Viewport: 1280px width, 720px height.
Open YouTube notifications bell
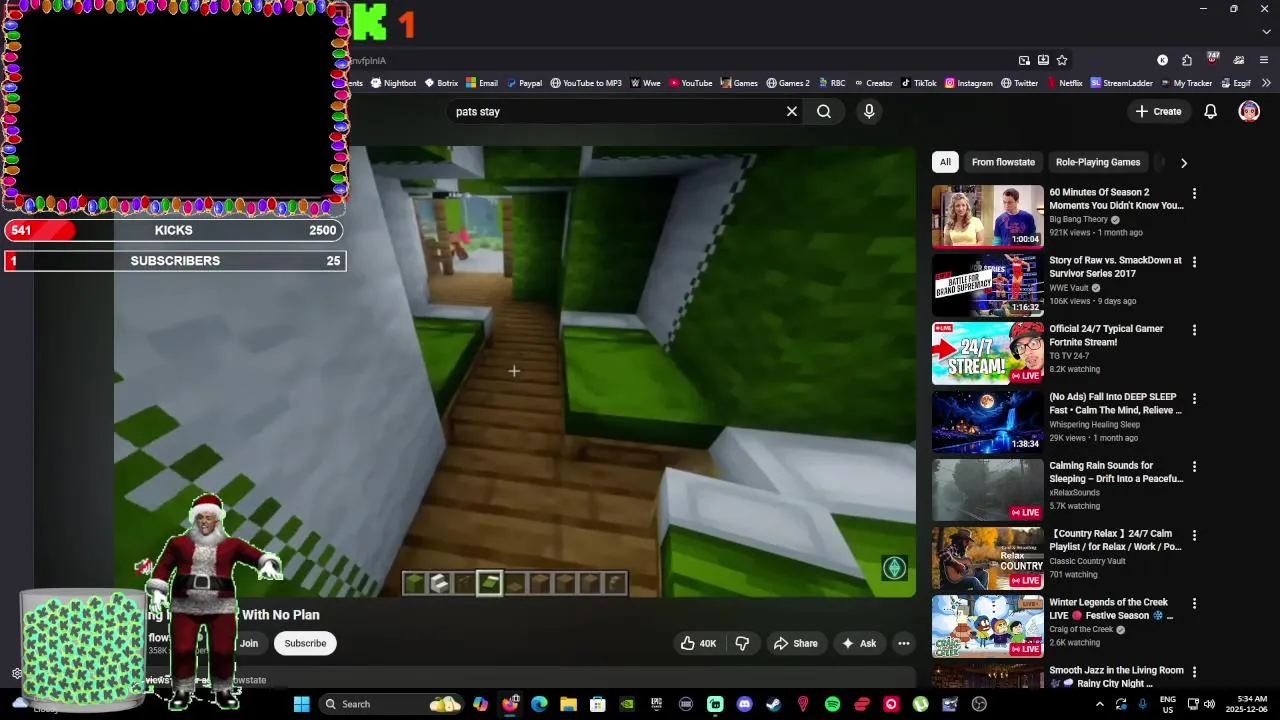pos(1210,112)
